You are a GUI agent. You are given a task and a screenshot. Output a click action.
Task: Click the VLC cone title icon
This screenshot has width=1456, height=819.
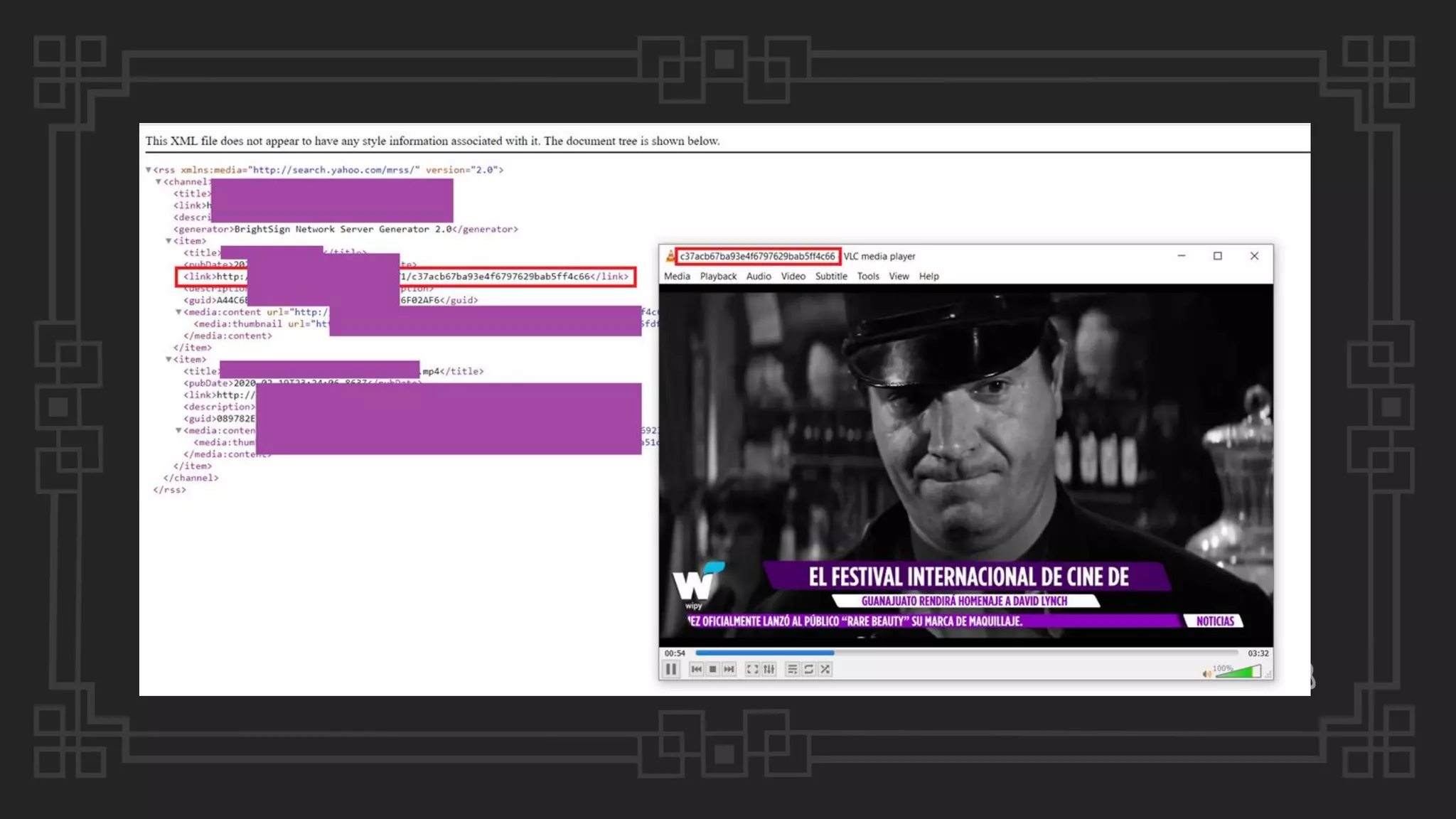pos(669,256)
